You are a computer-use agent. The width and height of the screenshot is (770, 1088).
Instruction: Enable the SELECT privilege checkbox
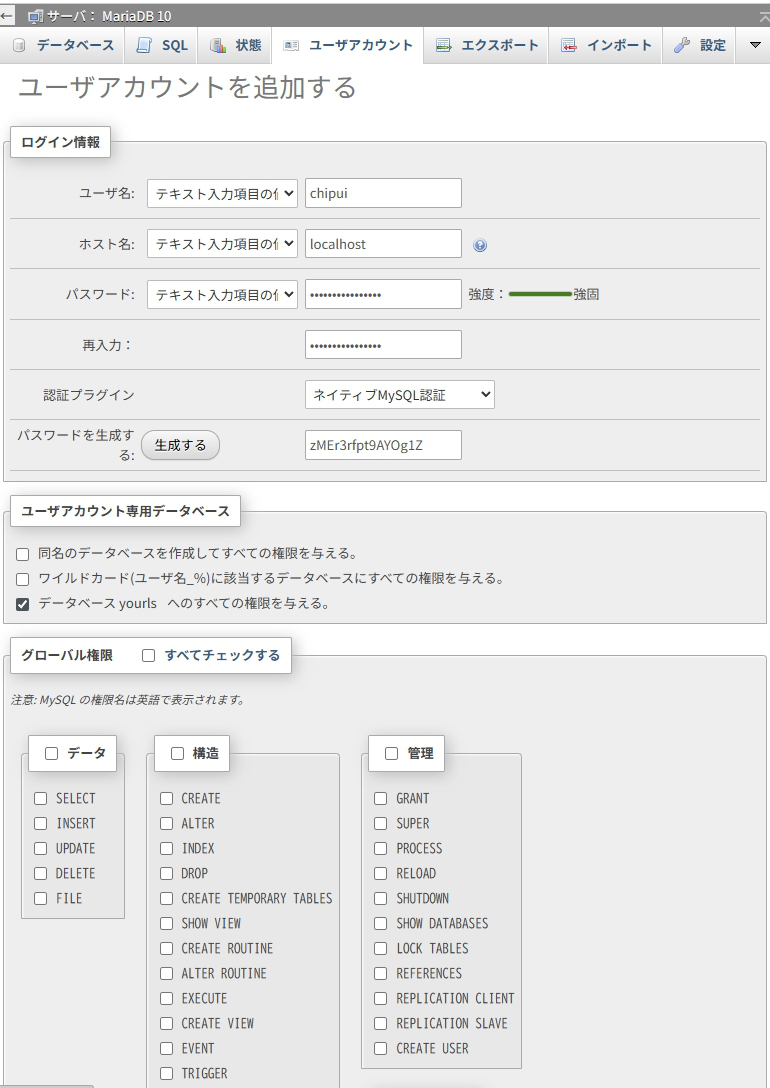pyautogui.click(x=41, y=798)
